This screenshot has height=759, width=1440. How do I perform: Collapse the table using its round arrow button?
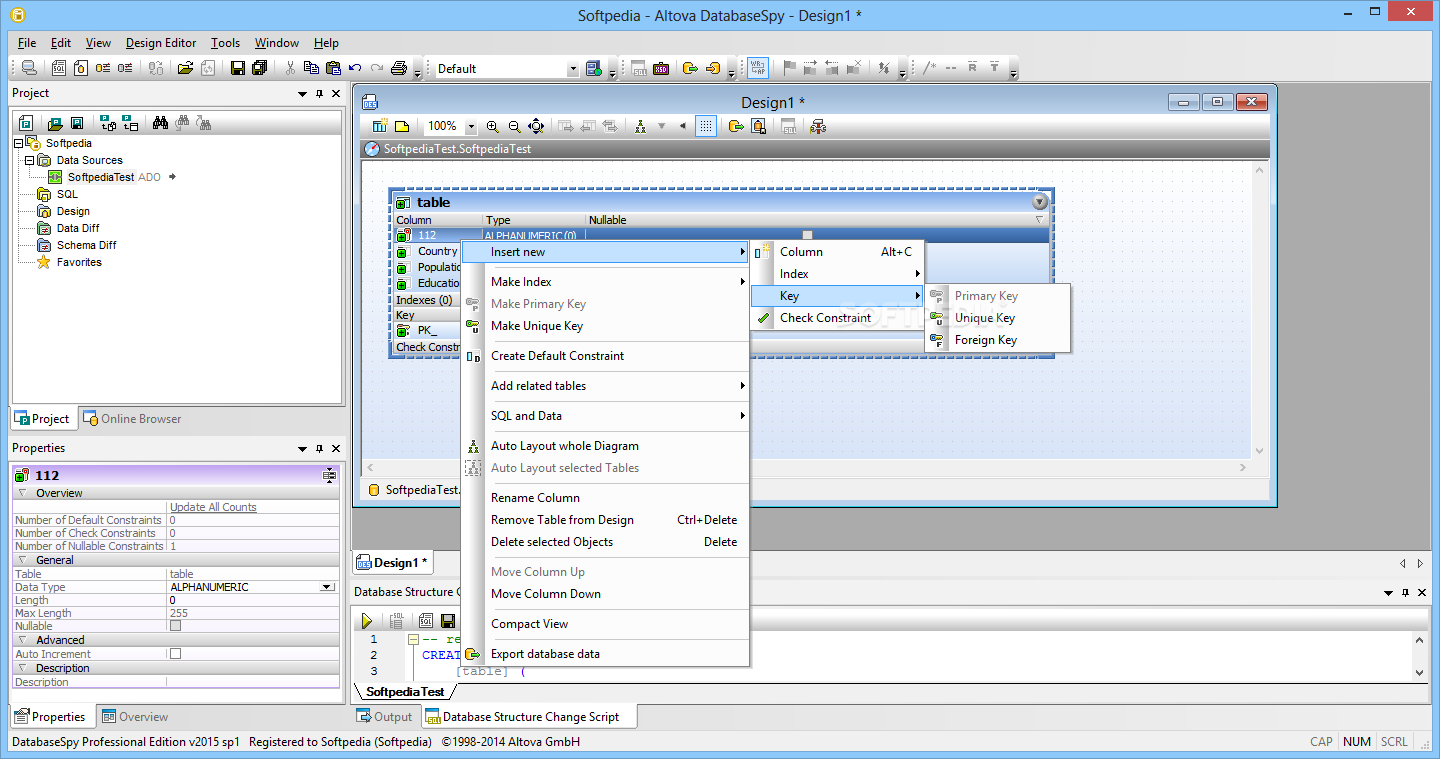point(1040,202)
